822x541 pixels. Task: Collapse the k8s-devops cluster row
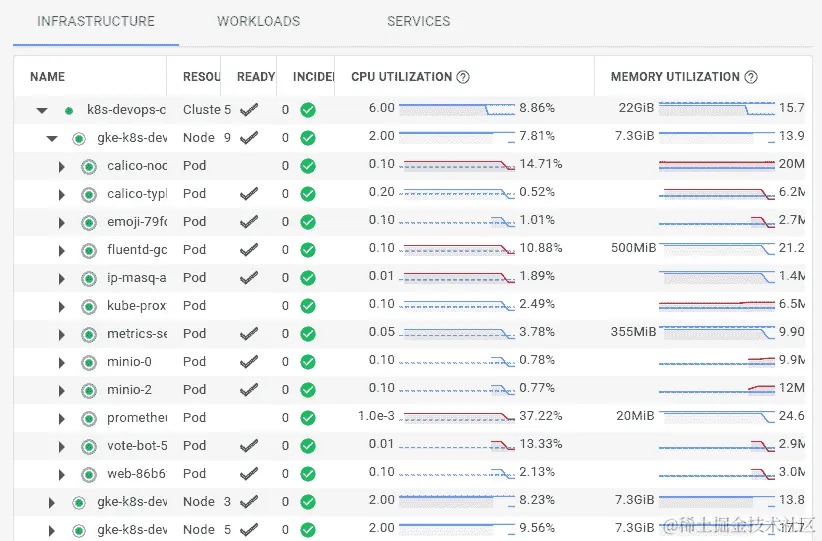[x=42, y=110]
